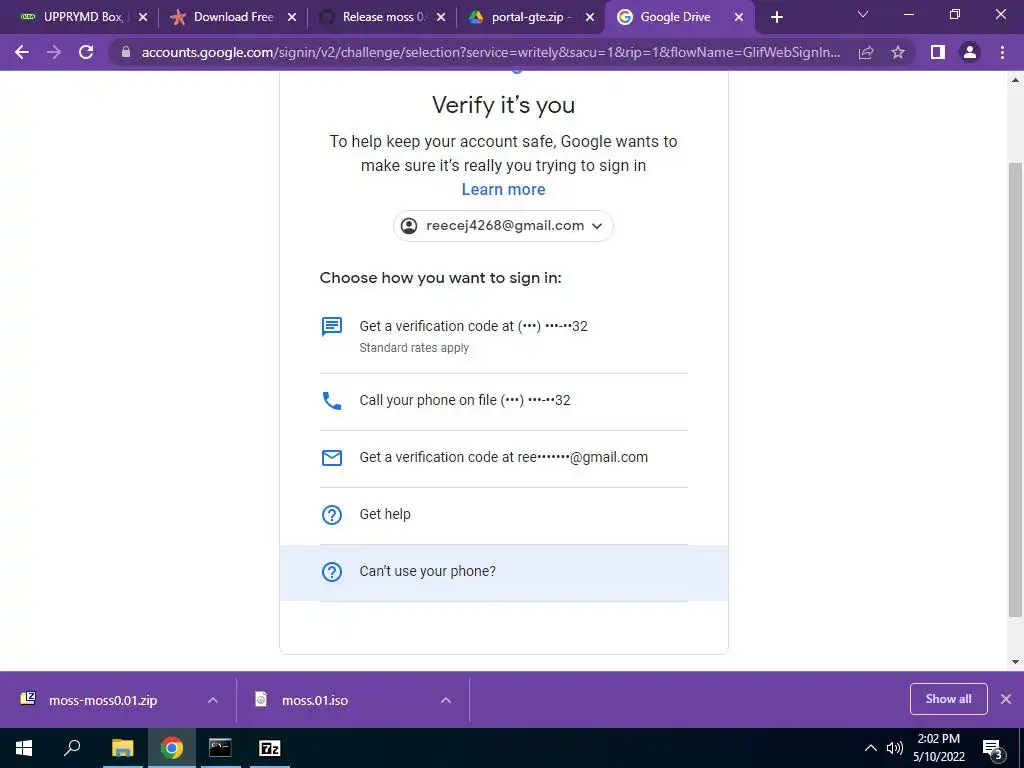Open the Chrome profile menu

point(970,52)
